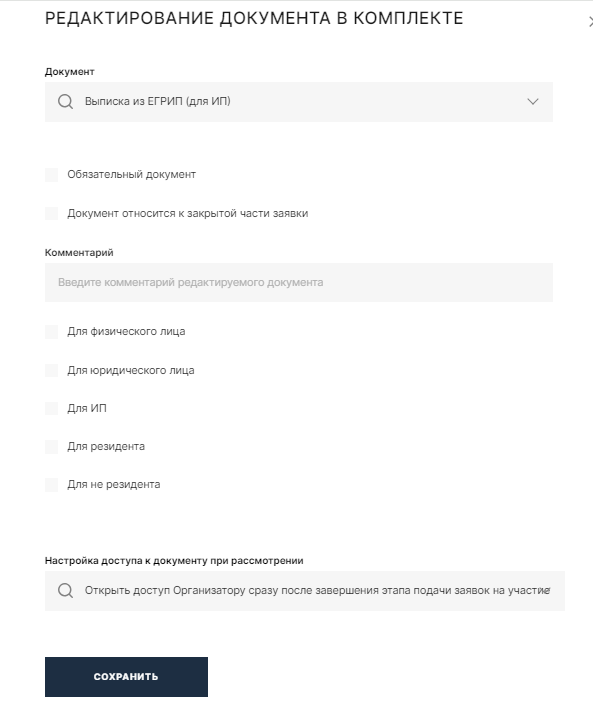
Task: Mark the 'Для не резидента' checkbox
Action: pos(51,484)
